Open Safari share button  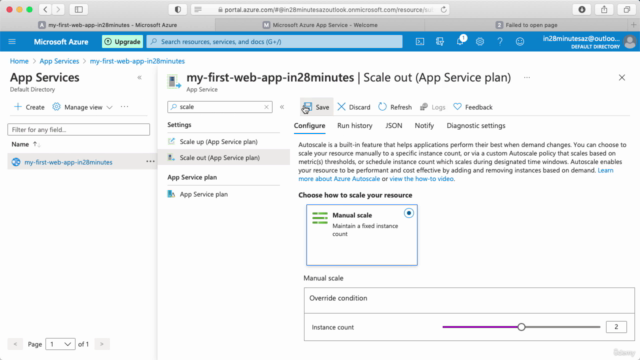coord(604,9)
